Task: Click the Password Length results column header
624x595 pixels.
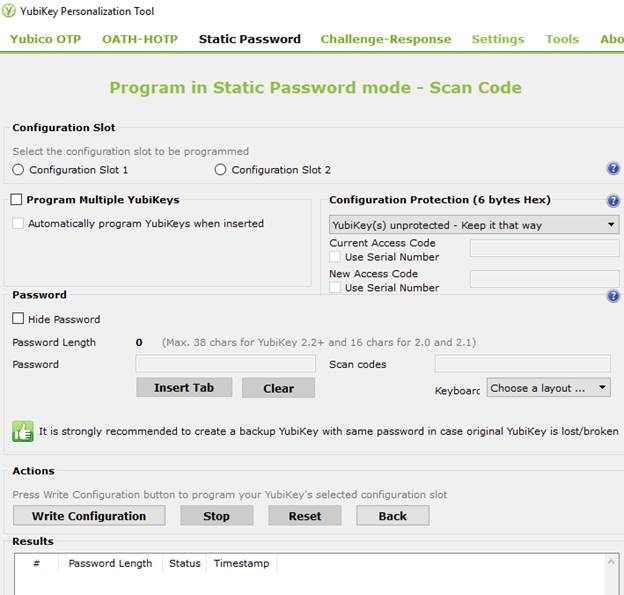Action: click(x=110, y=563)
